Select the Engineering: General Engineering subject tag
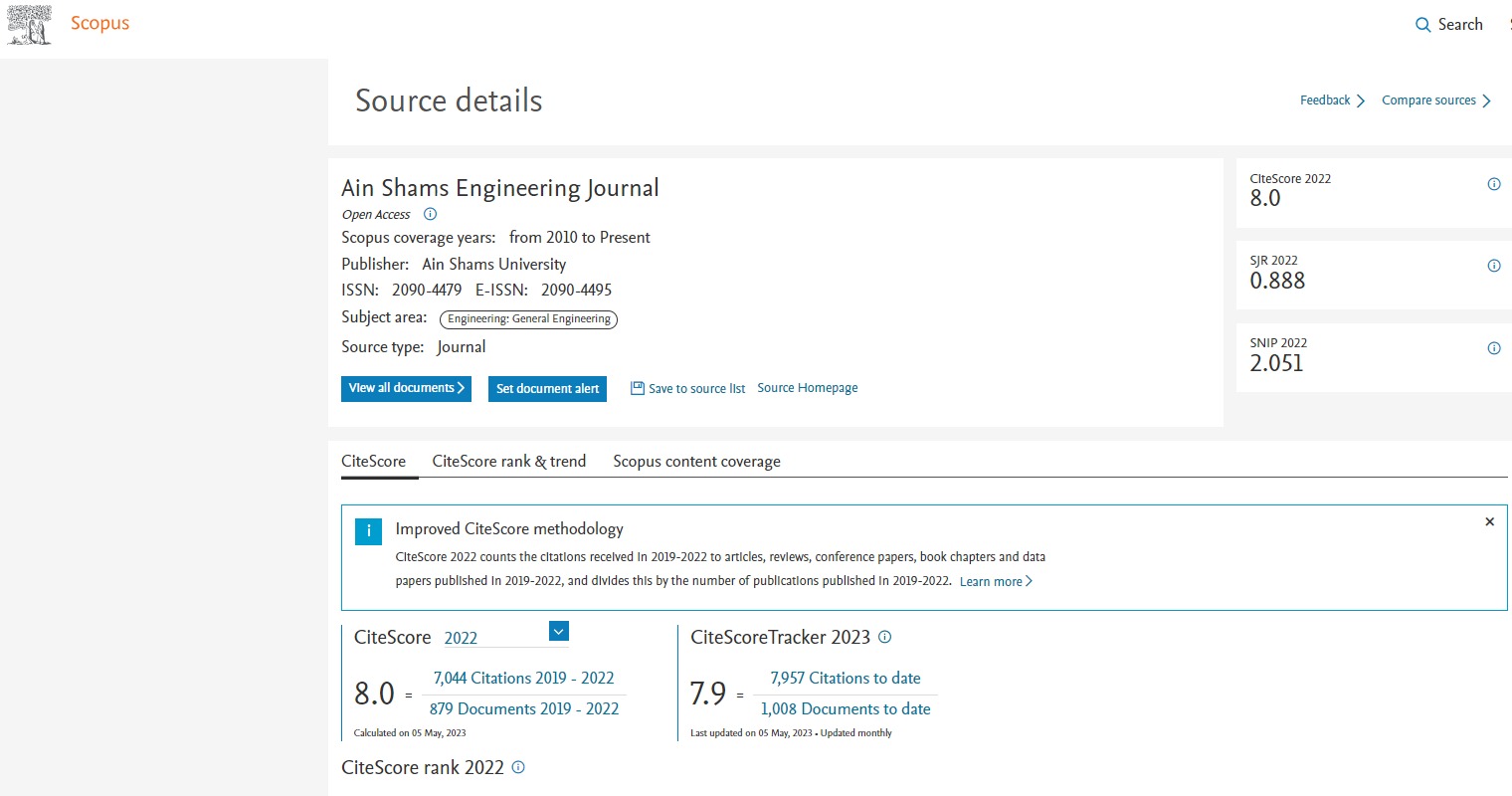 click(529, 319)
